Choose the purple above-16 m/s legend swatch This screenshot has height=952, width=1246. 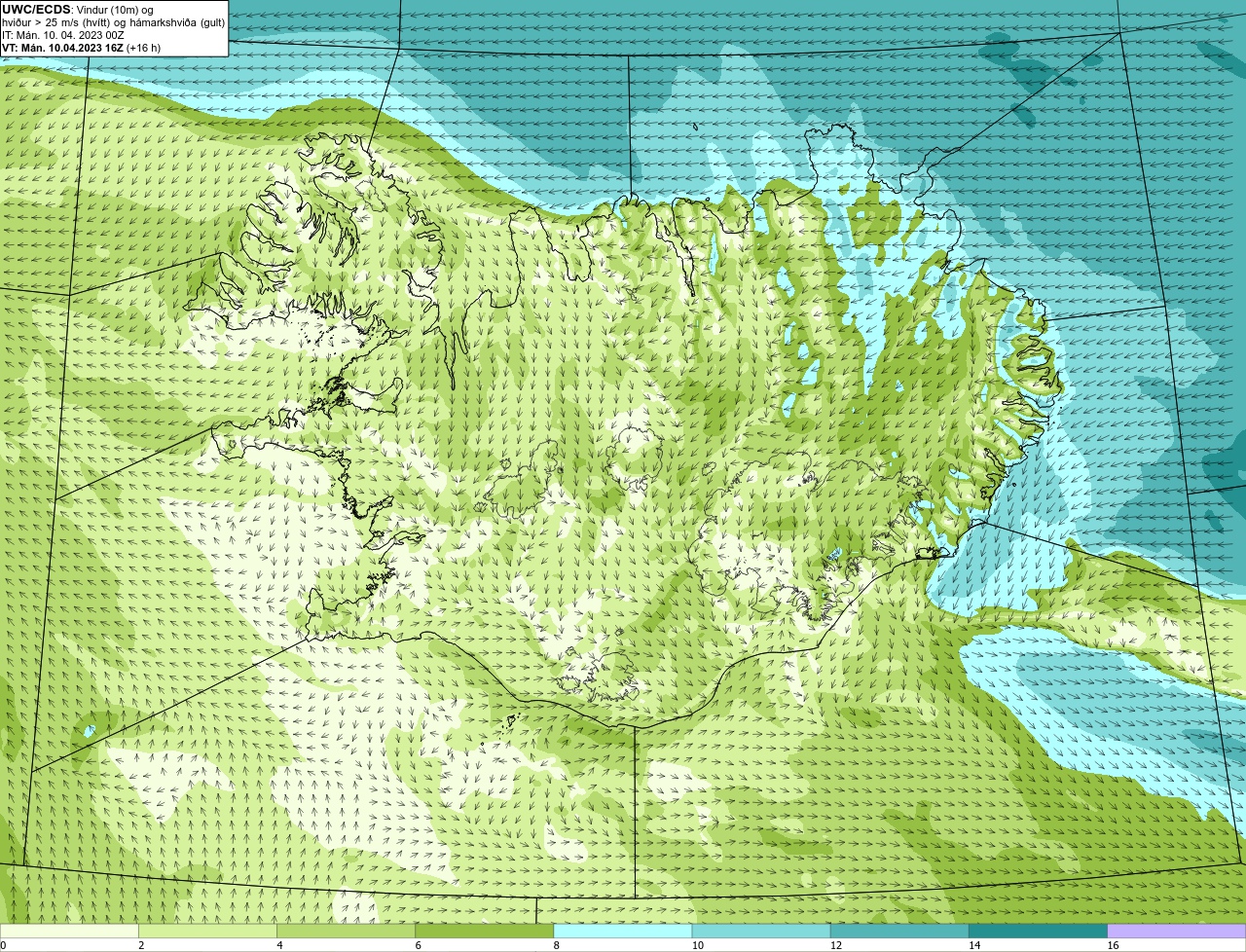pos(1177,931)
